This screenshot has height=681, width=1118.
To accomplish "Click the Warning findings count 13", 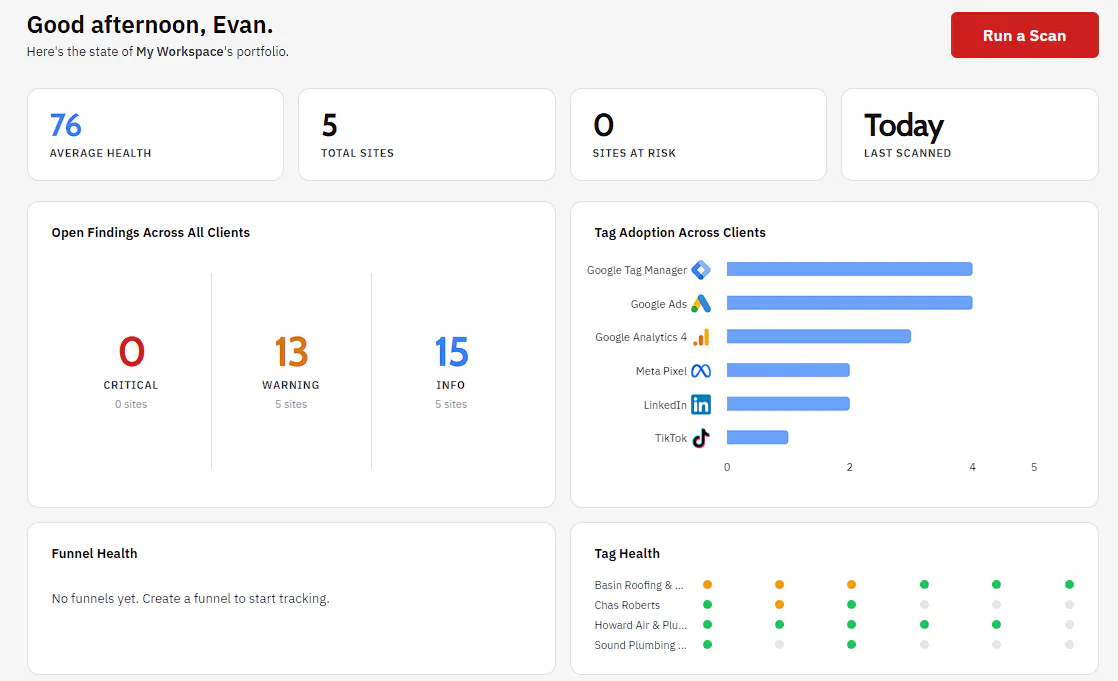I will point(291,352).
